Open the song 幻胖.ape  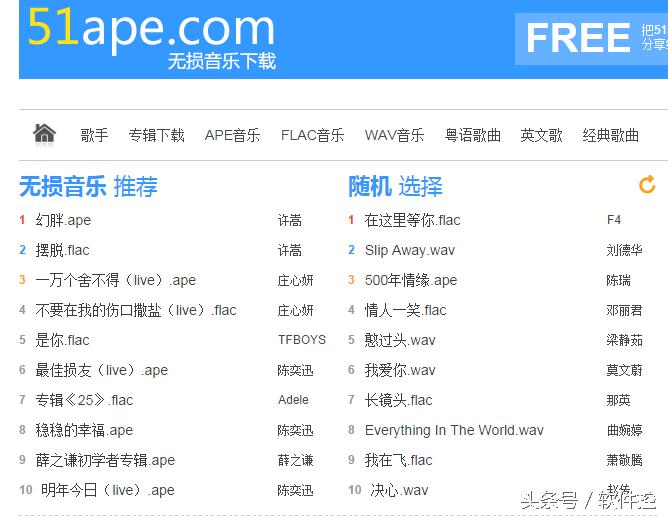coord(63,220)
